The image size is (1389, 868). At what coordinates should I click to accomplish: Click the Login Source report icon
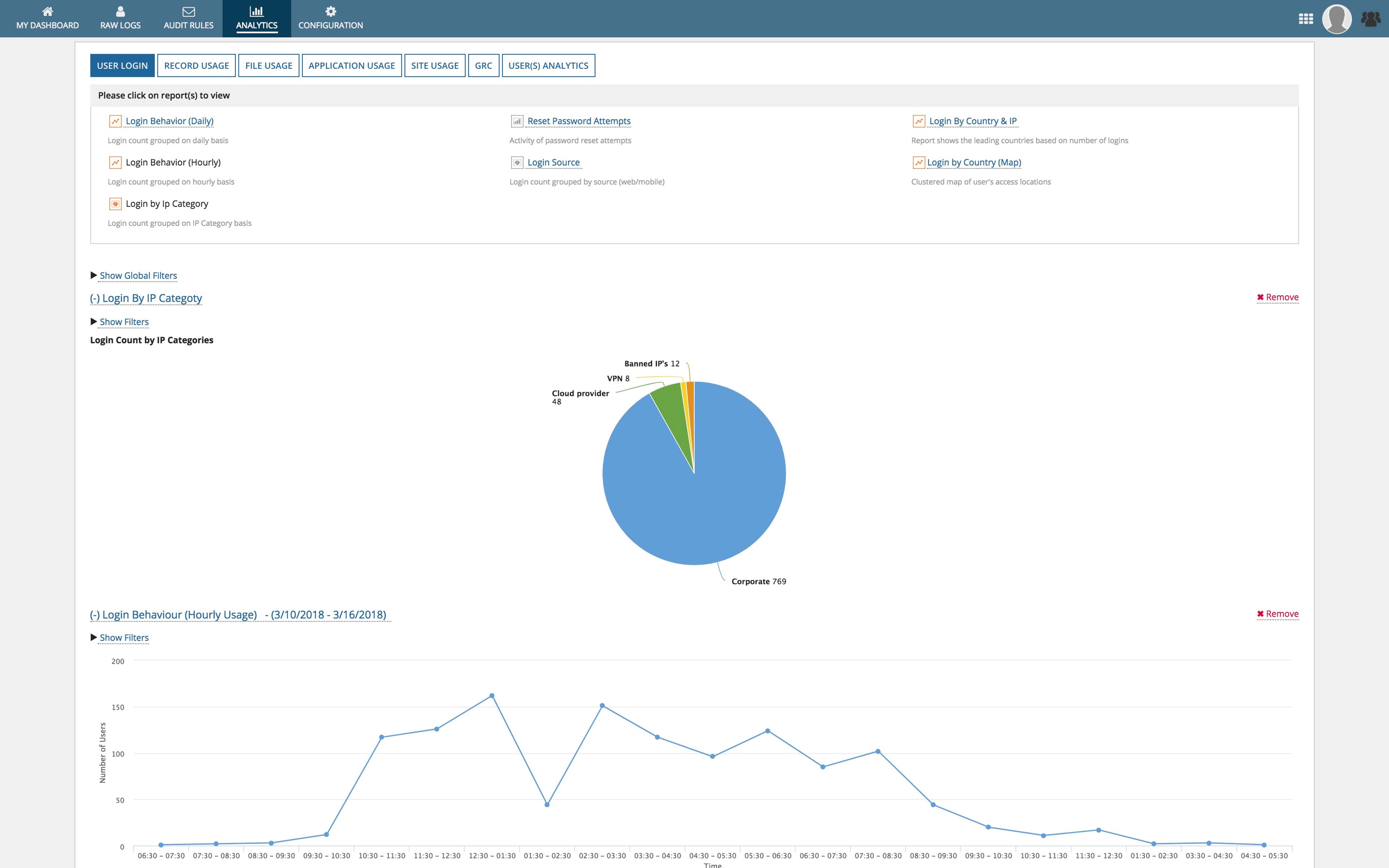pos(517,162)
